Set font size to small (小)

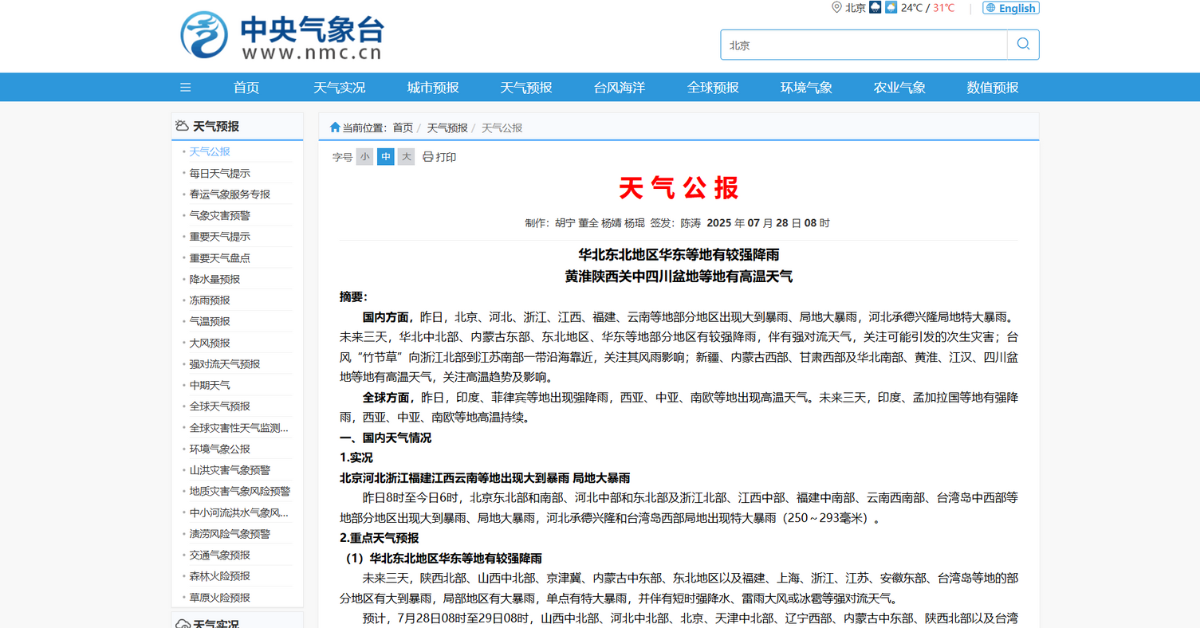pyautogui.click(x=364, y=157)
